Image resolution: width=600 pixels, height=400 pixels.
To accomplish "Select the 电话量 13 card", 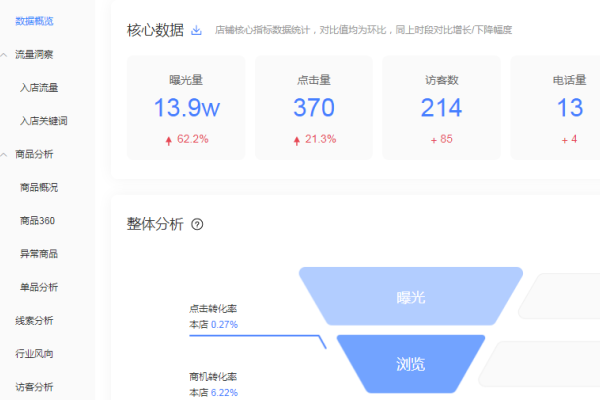I will pos(556,108).
